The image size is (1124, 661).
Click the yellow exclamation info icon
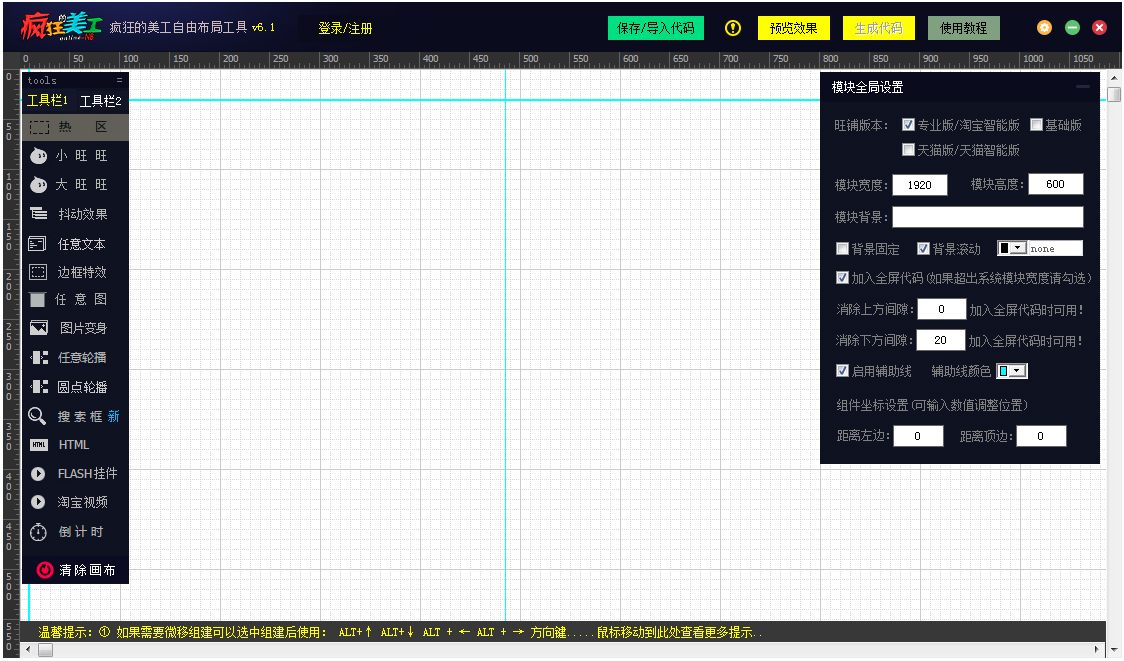(x=733, y=28)
